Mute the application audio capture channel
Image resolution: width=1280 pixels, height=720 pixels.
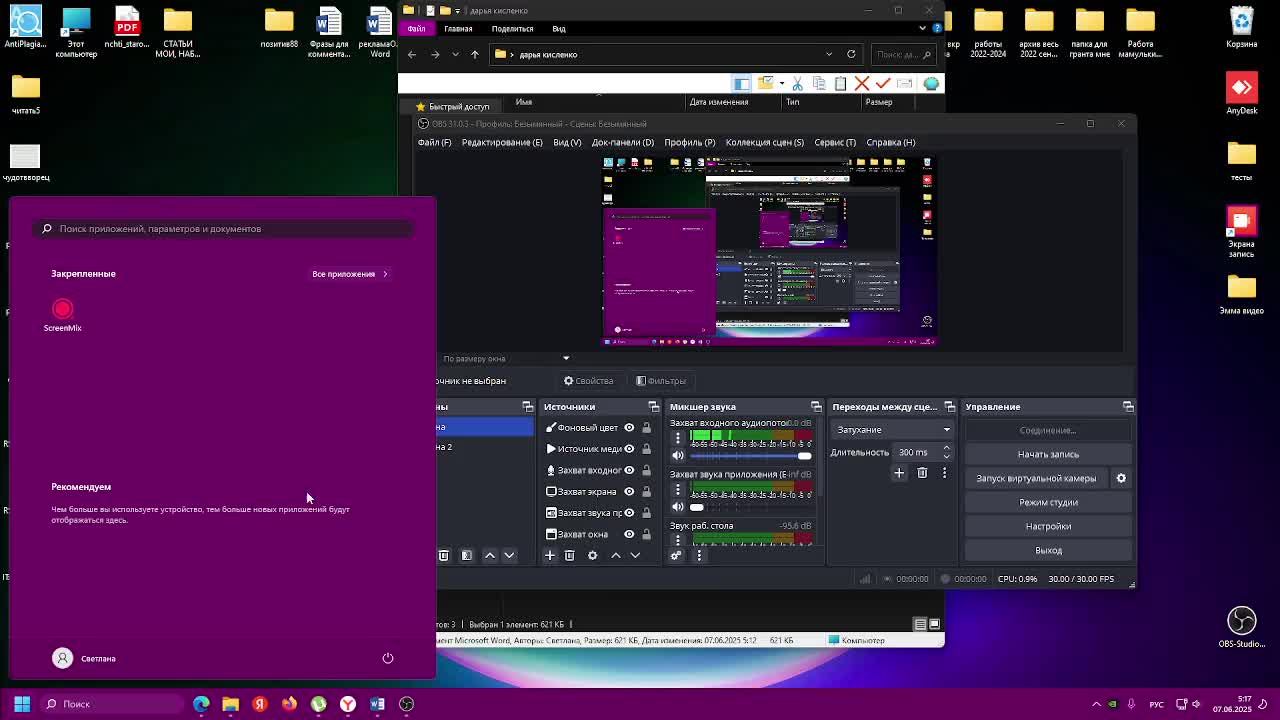pyautogui.click(x=677, y=507)
